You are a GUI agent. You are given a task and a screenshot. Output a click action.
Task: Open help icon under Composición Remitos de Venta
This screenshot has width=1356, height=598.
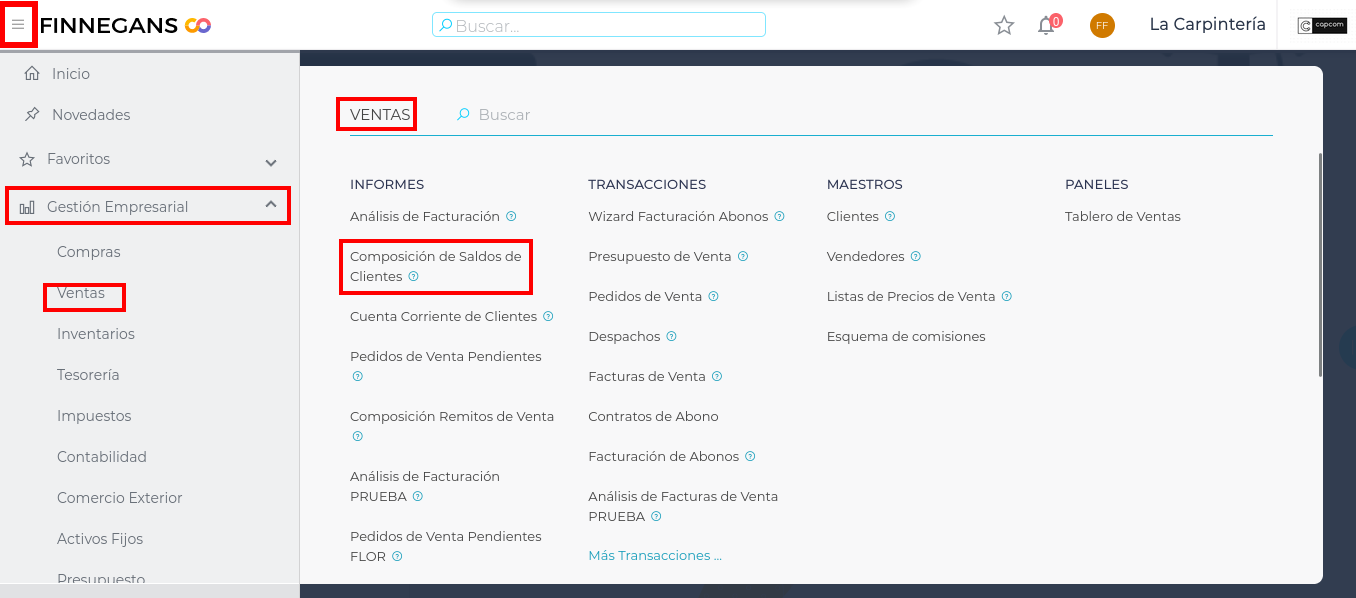(x=357, y=436)
